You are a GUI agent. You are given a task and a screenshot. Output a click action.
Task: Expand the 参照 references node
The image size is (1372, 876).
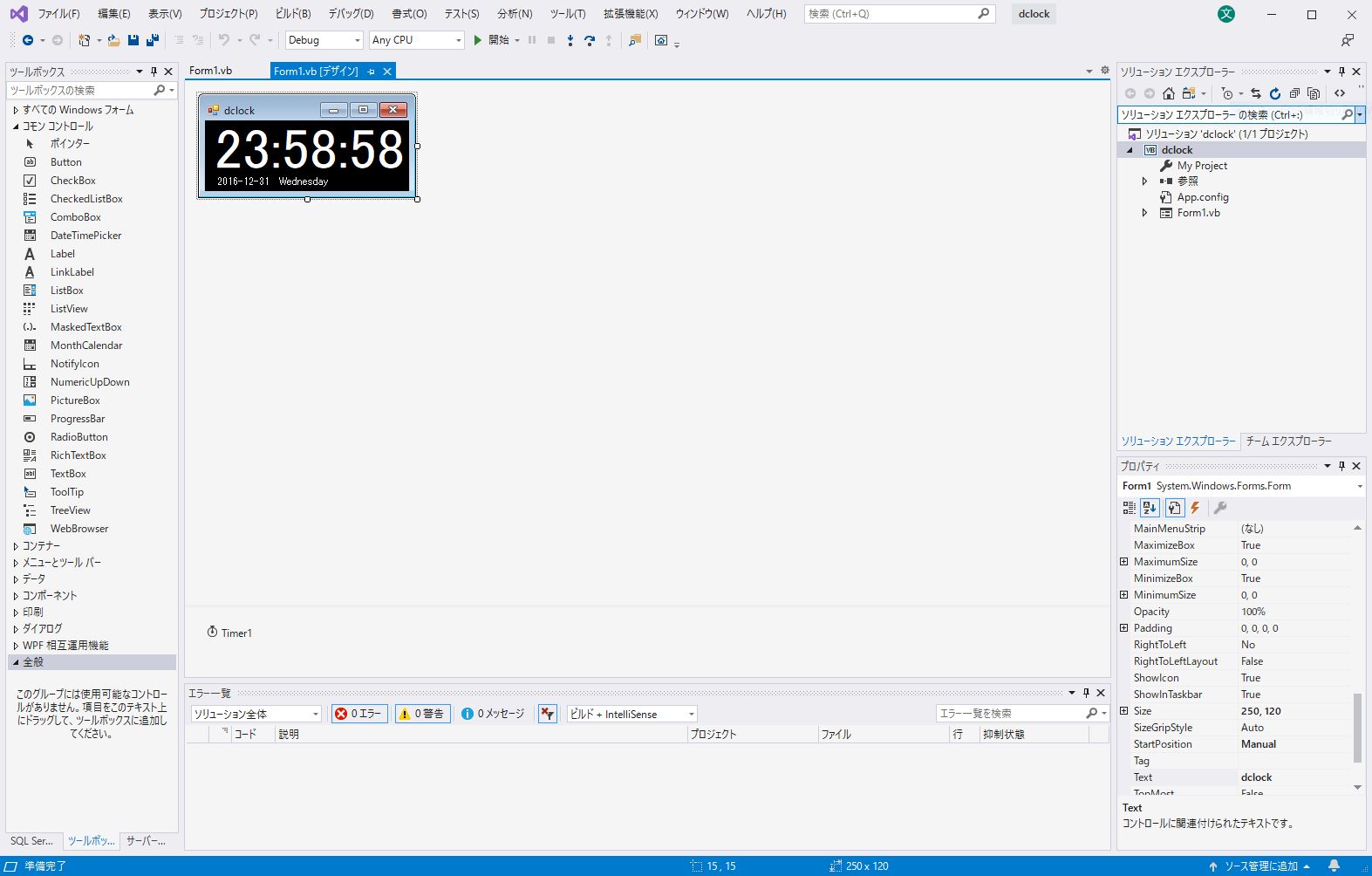click(x=1144, y=181)
